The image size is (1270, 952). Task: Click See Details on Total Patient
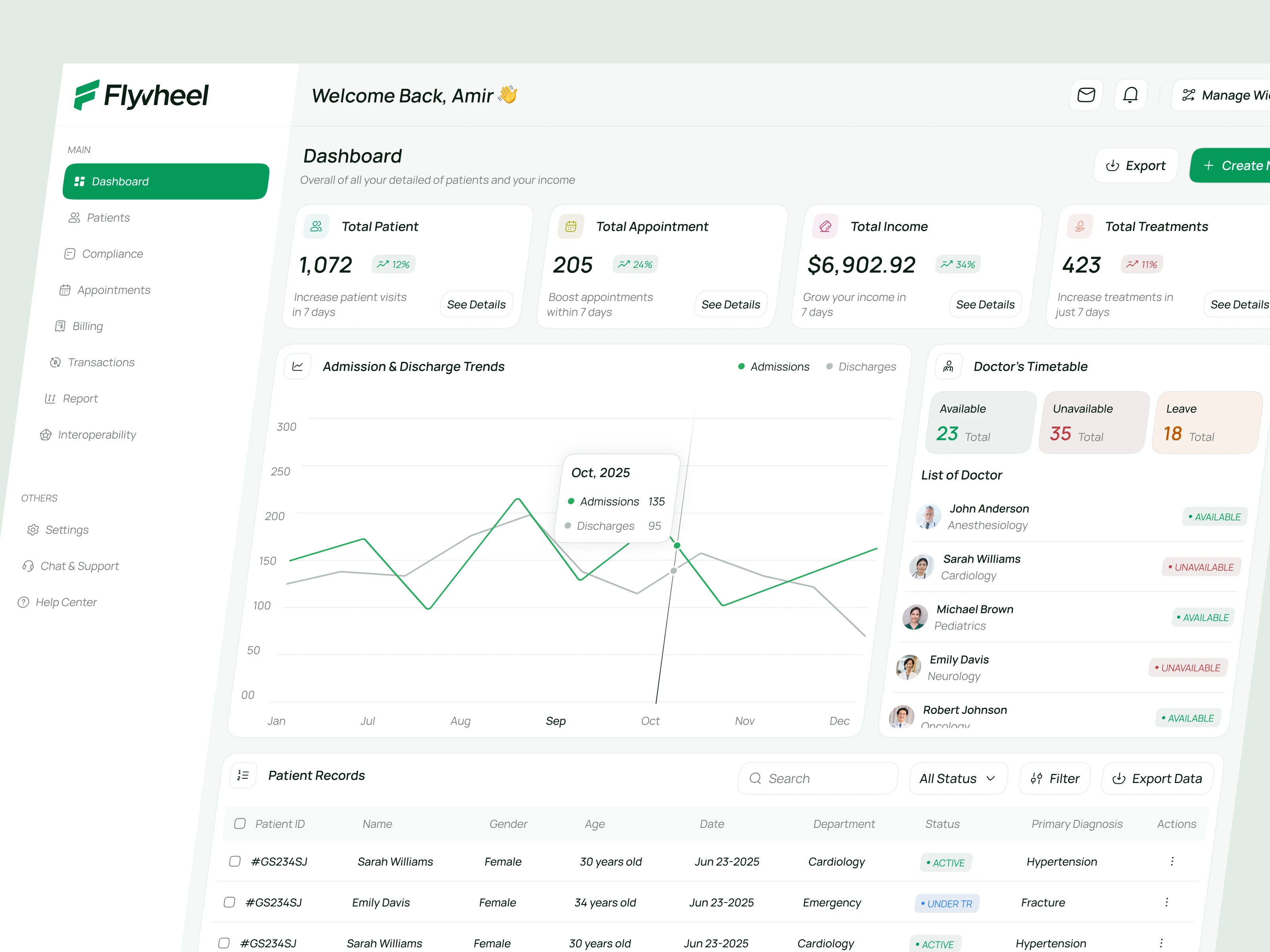[x=476, y=305]
